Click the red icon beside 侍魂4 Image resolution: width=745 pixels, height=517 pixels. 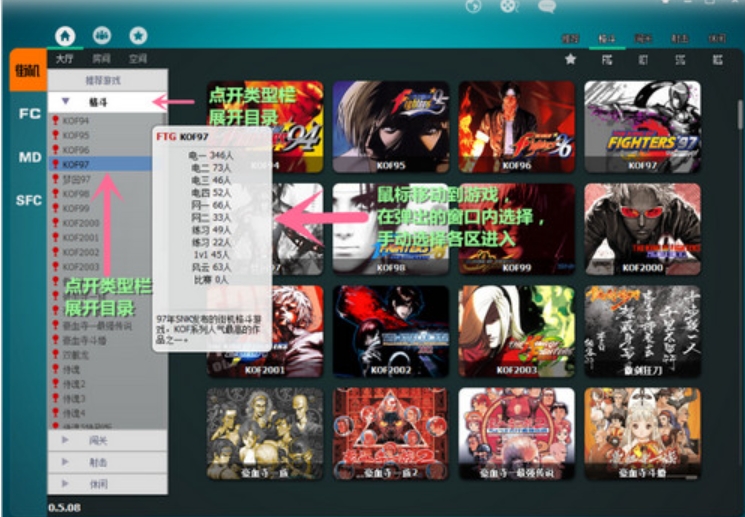point(55,413)
